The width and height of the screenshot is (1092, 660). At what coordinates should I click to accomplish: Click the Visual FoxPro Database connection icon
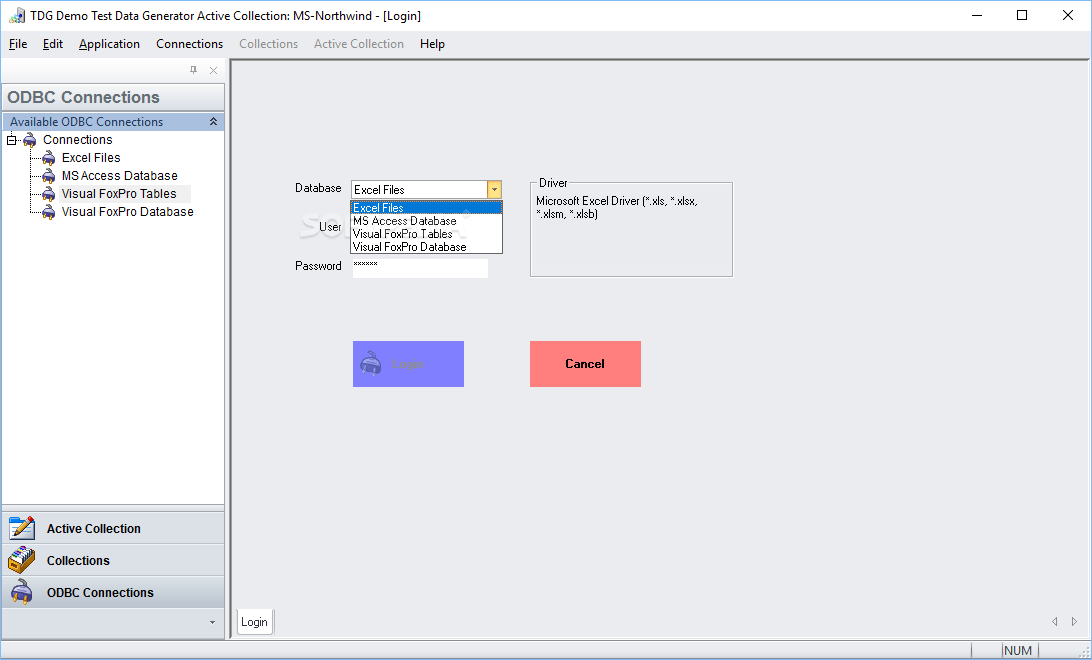(x=47, y=211)
